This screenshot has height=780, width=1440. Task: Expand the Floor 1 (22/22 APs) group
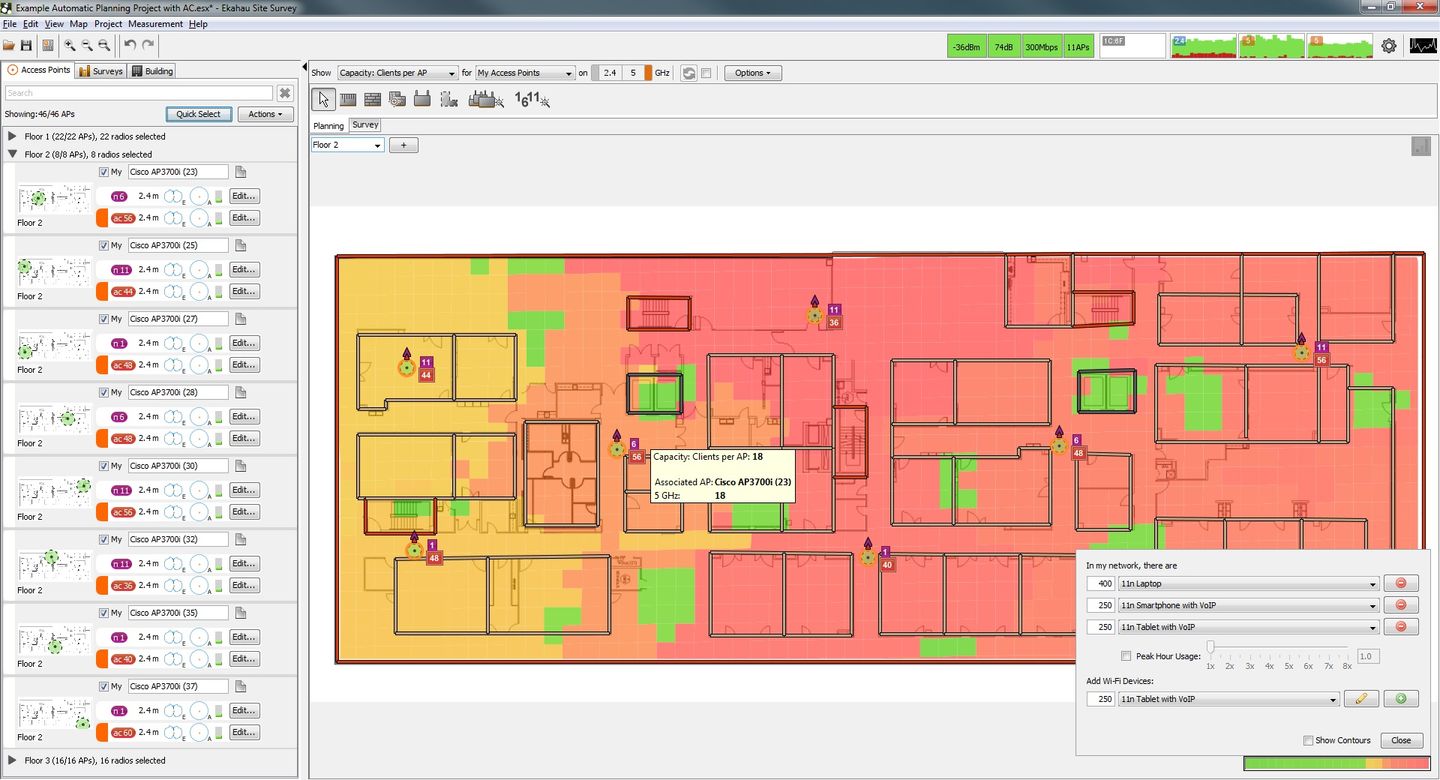tap(12, 136)
